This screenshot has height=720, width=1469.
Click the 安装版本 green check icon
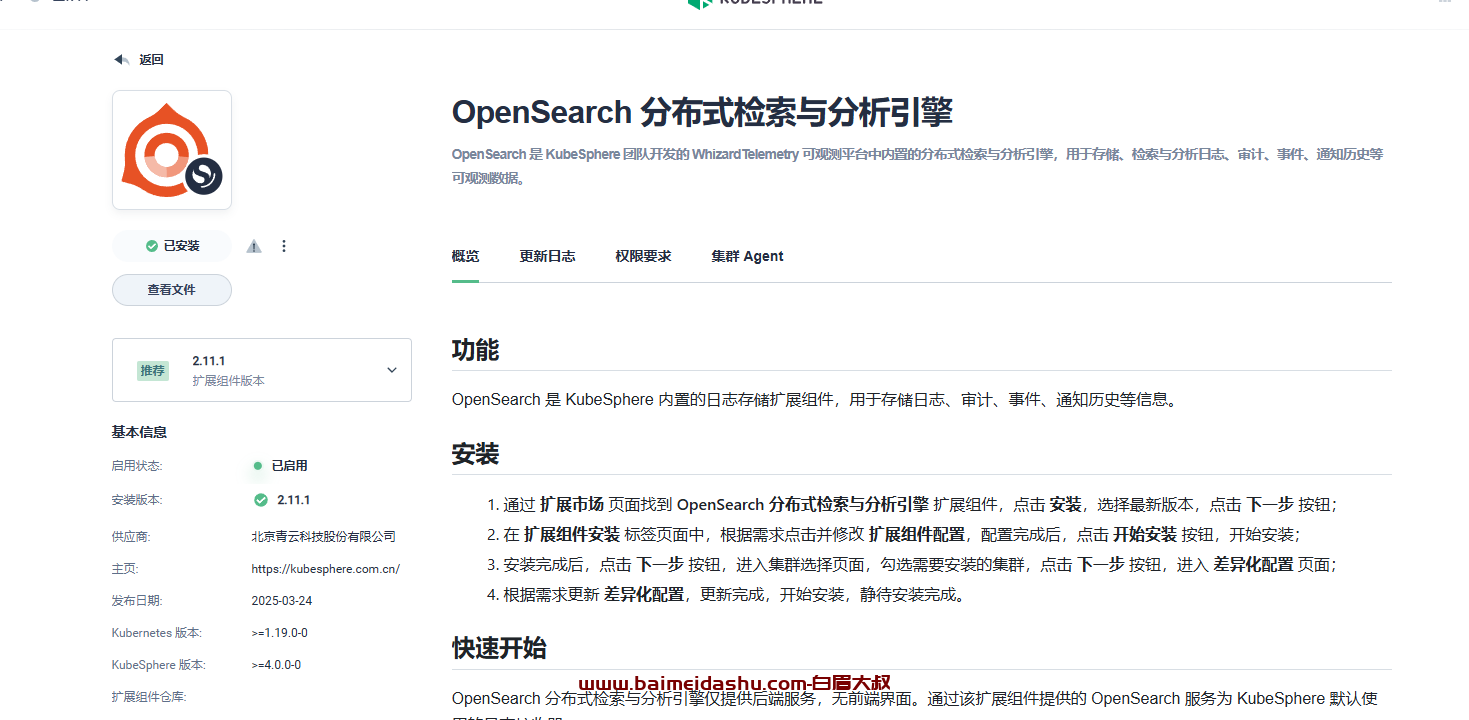pyautogui.click(x=261, y=500)
